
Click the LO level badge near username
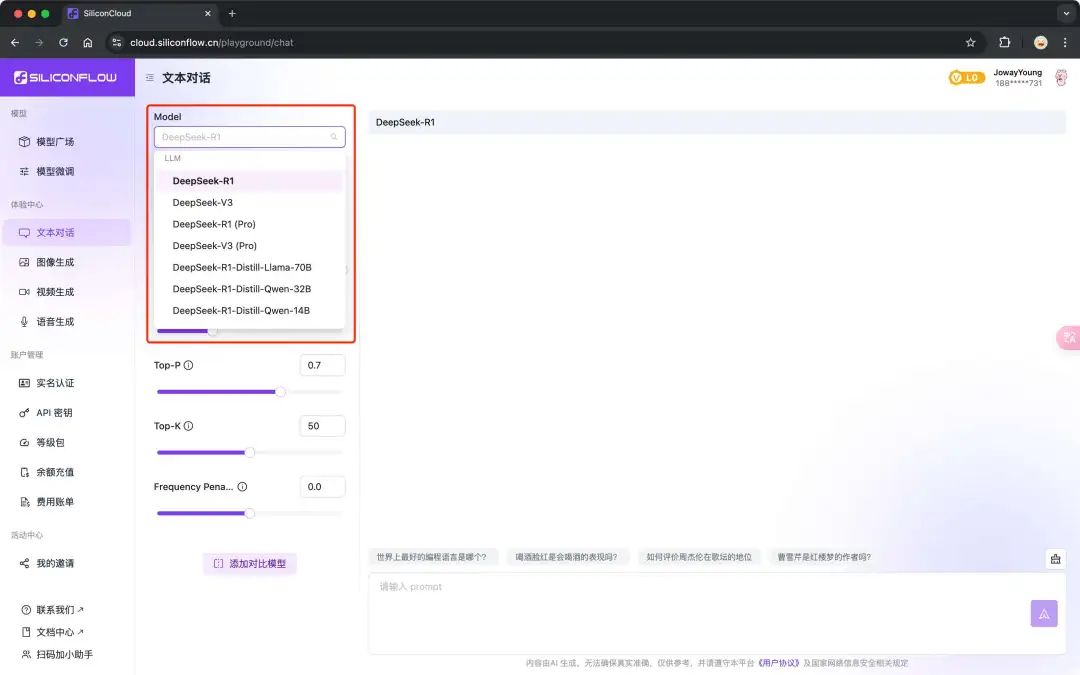click(x=966, y=76)
